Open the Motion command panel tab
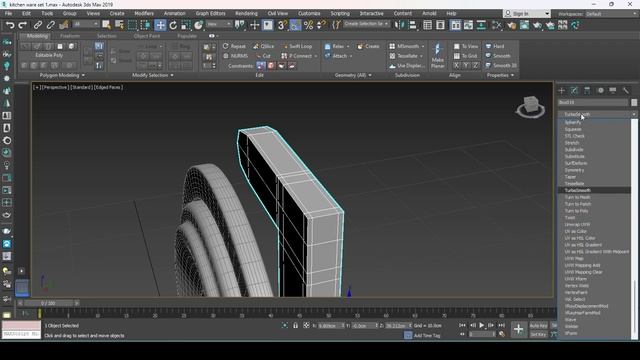 [x=600, y=91]
